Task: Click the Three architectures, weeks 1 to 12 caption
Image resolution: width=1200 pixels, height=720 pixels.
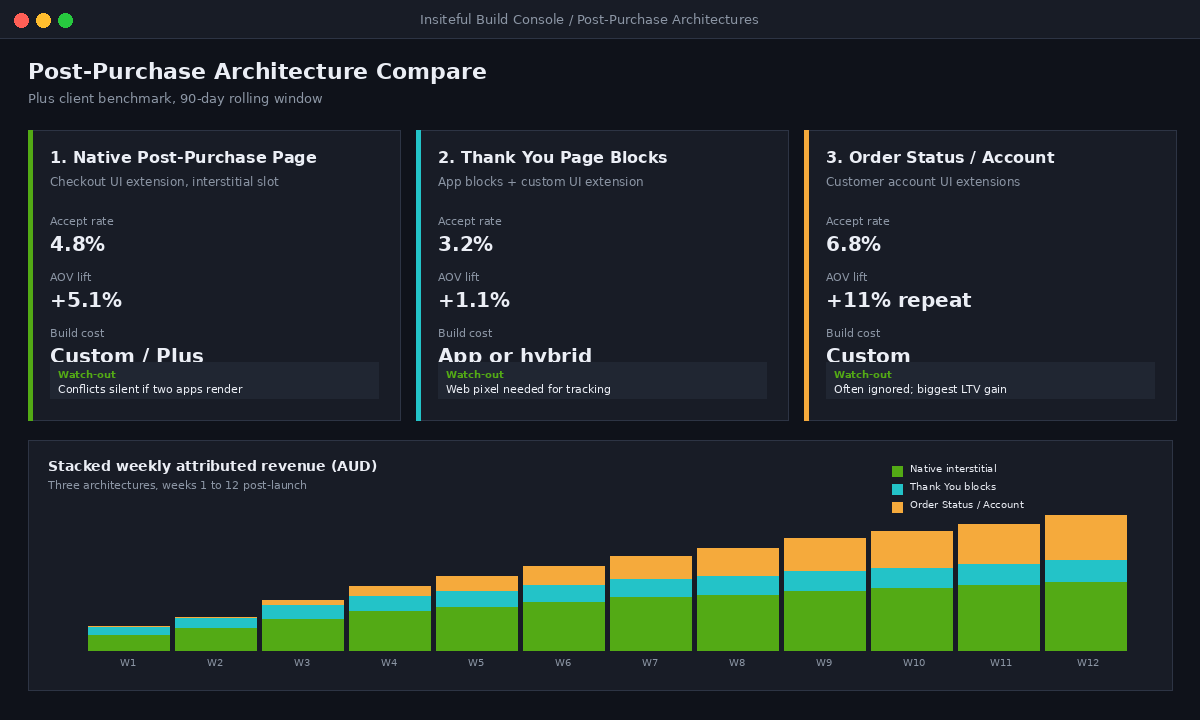Action: tap(177, 486)
